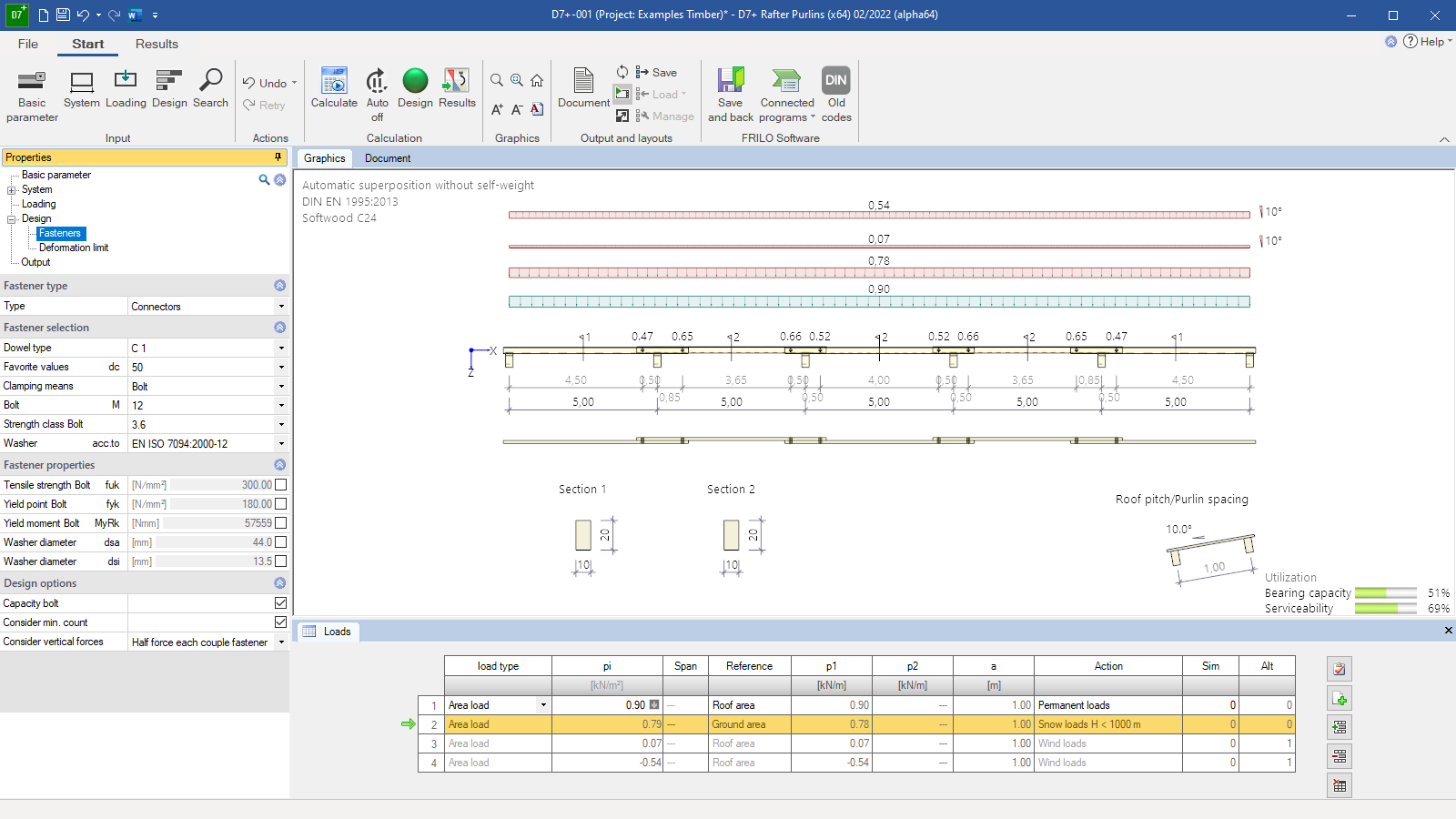Image resolution: width=1456 pixels, height=819 pixels.
Task: Click the Word export icon in title bar
Action: pos(135,15)
